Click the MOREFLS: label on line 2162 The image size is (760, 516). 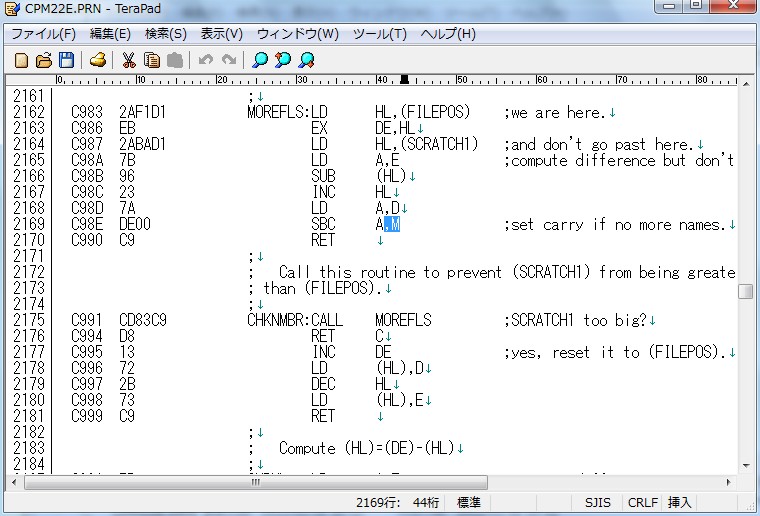pos(279,112)
